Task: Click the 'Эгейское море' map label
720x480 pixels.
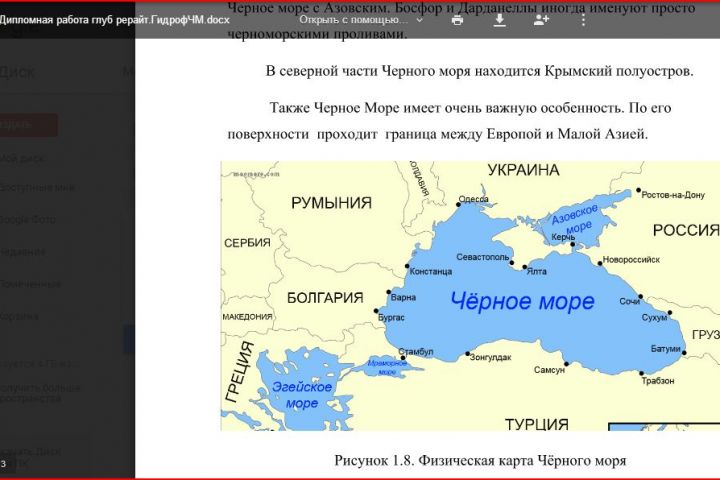Action: (302, 395)
